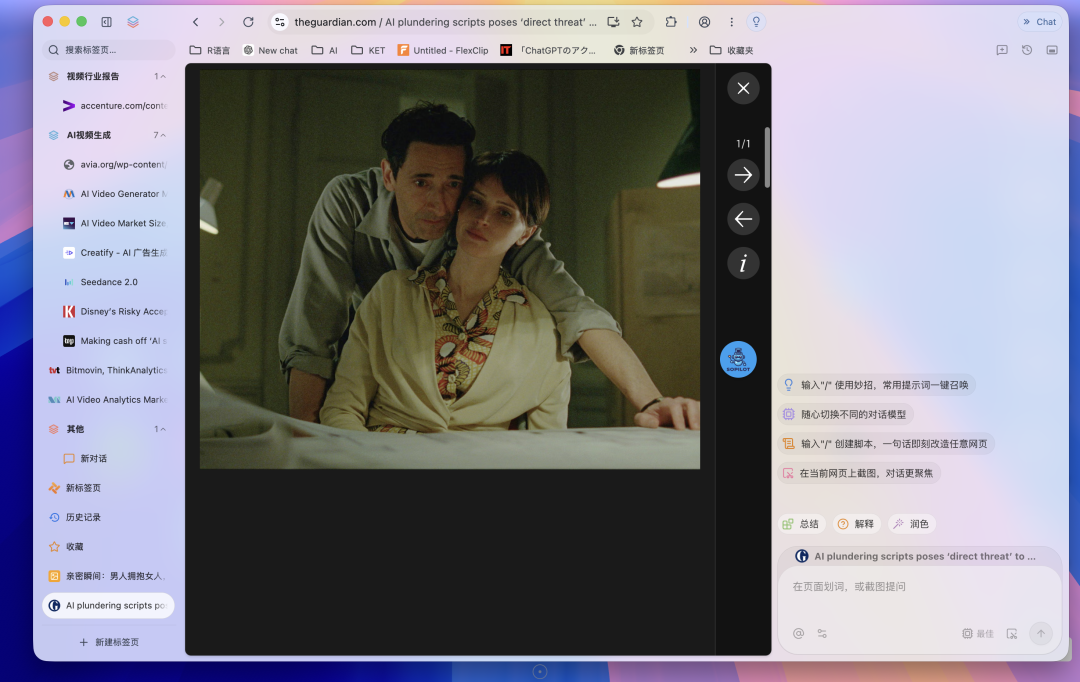Image resolution: width=1080 pixels, height=682 pixels.
Task: Bookmark this page with the star icon
Action: tap(637, 22)
